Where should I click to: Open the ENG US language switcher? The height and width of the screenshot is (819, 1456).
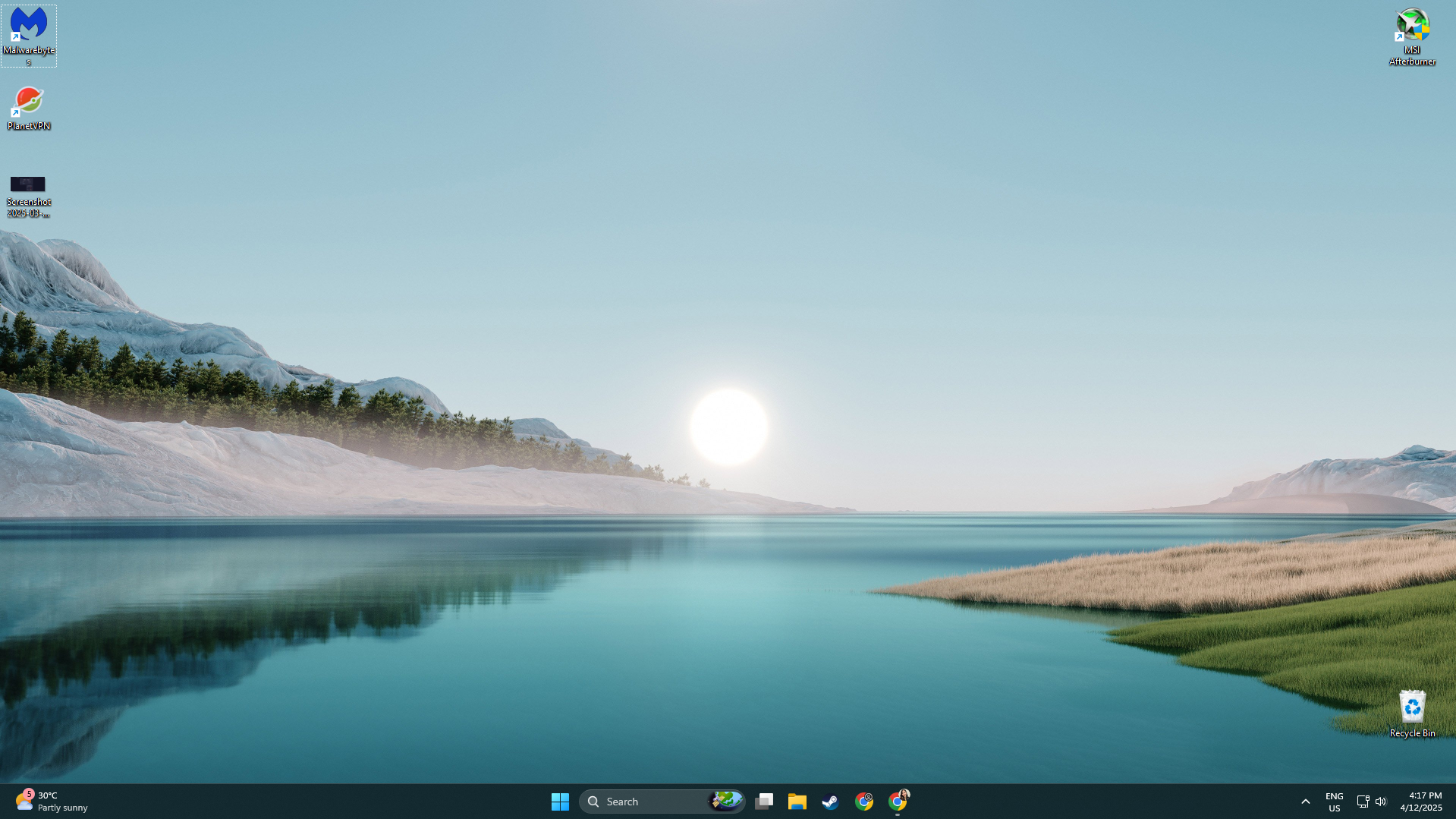1334,802
